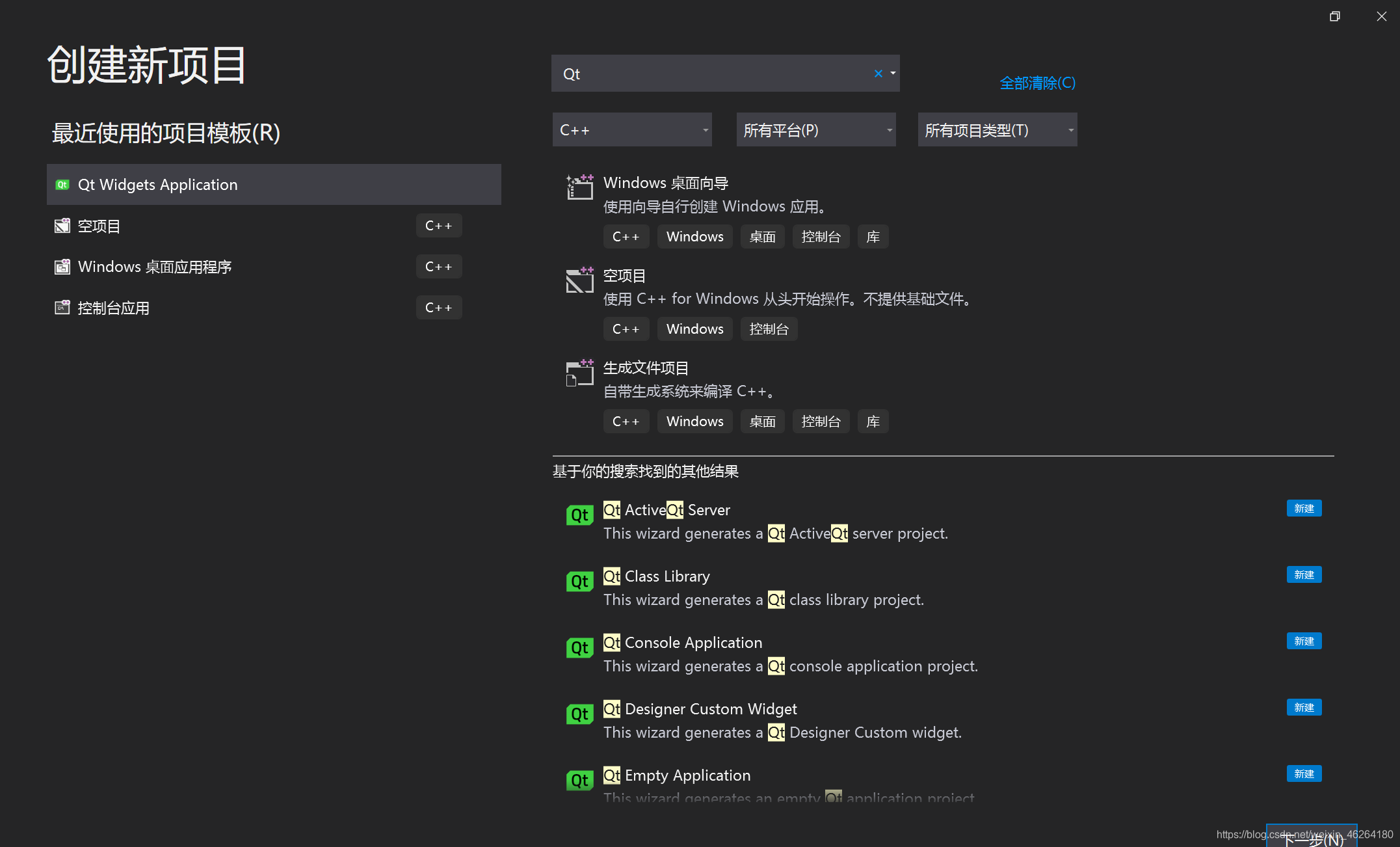
Task: Select 控制台应用 recent template
Action: point(274,308)
